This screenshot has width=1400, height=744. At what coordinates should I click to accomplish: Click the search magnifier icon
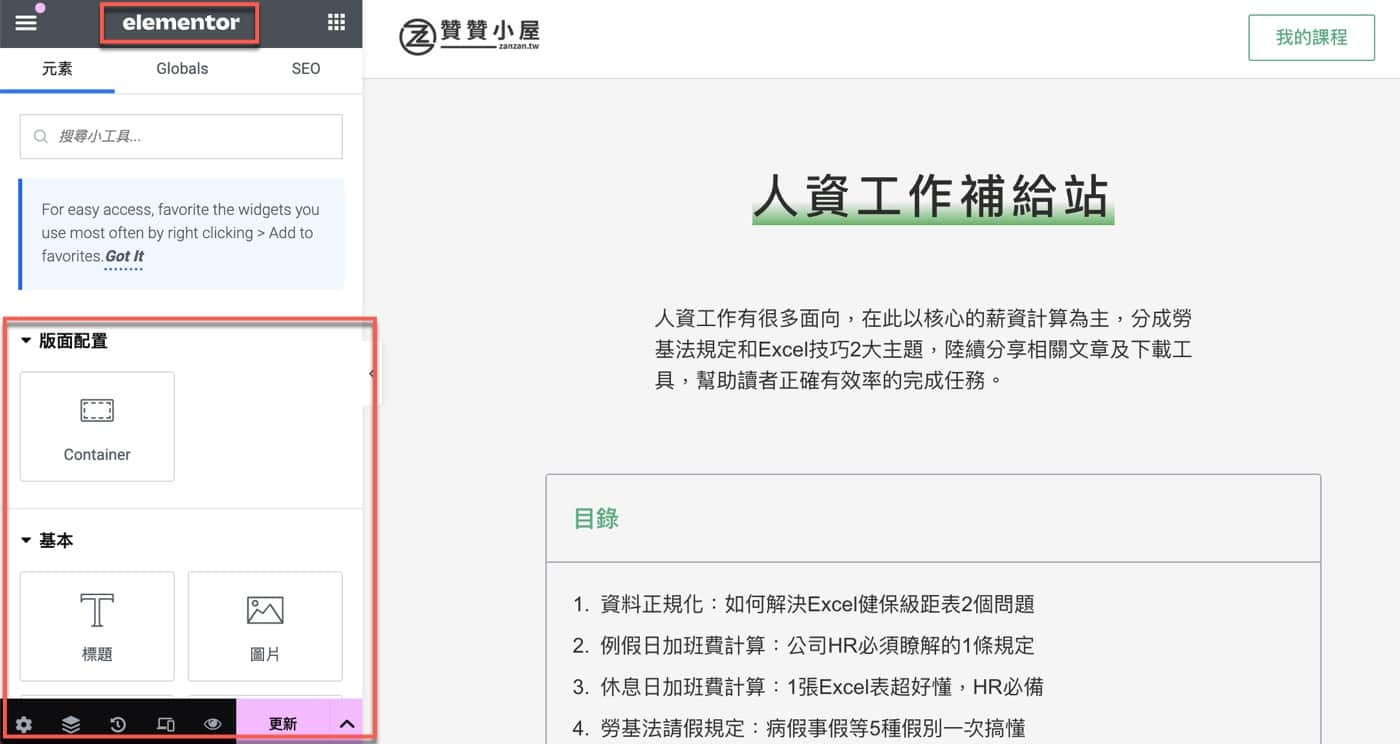41,136
